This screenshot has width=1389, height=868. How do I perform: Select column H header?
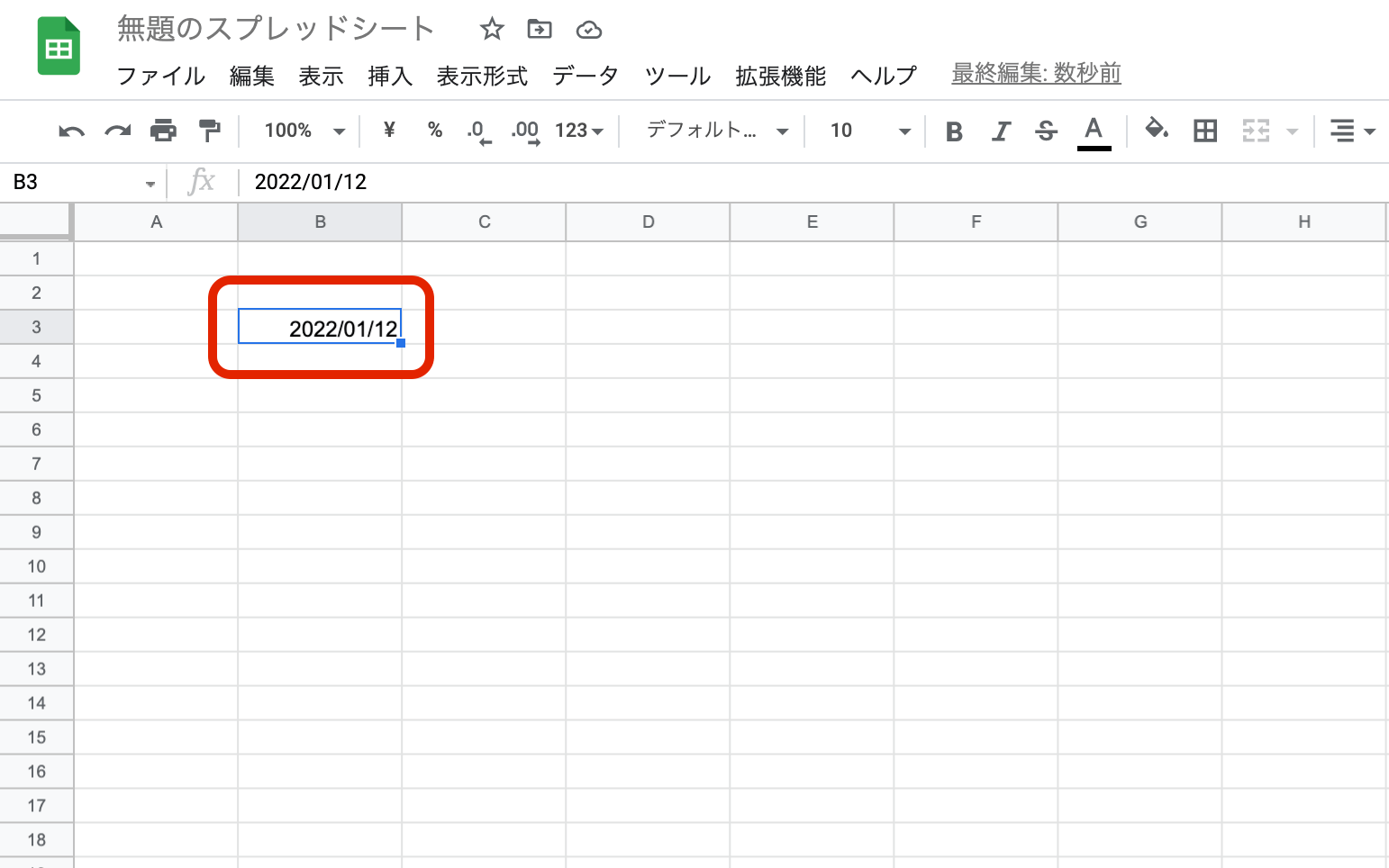[x=1303, y=222]
